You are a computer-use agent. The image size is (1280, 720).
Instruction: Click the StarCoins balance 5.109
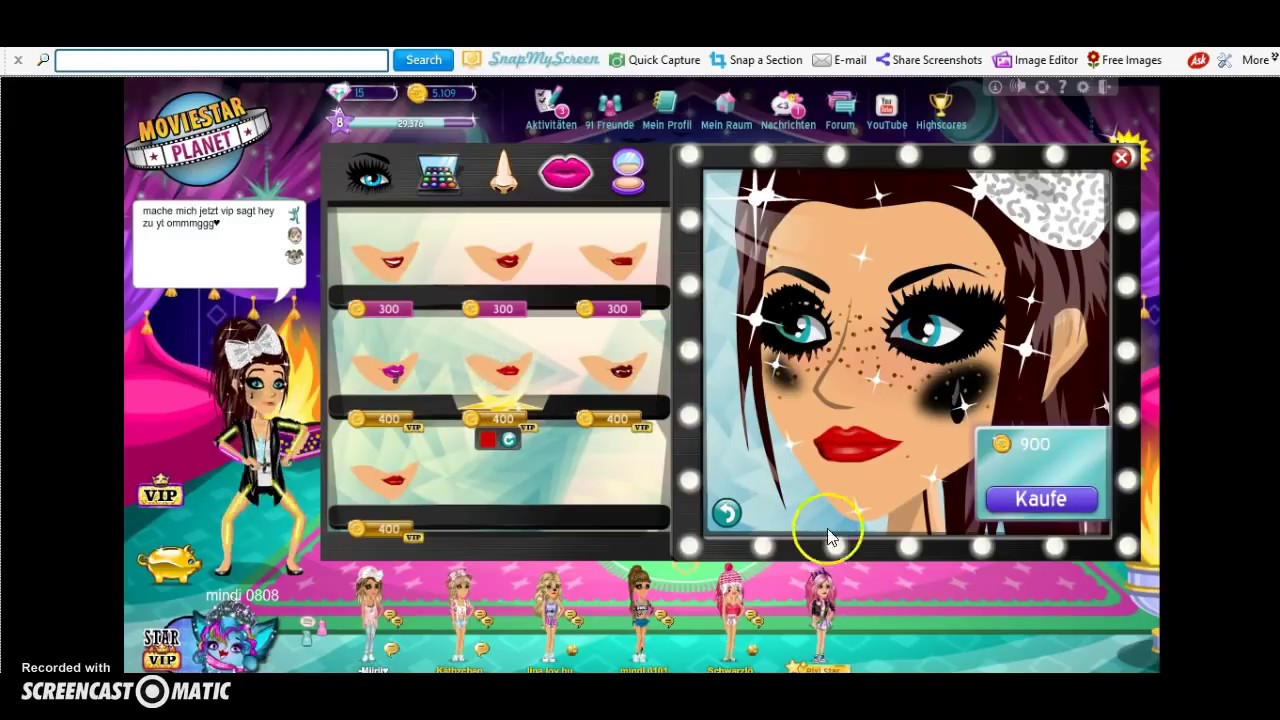pyautogui.click(x=441, y=93)
